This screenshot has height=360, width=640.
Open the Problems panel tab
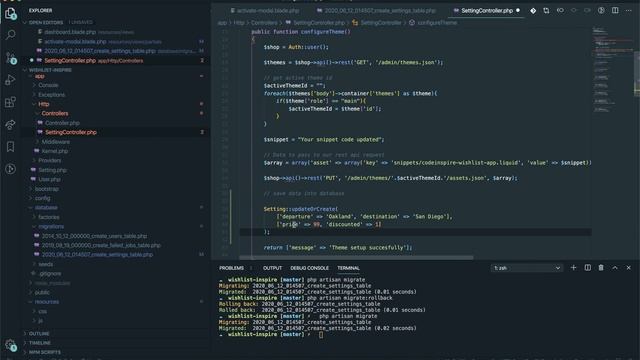pos(231,268)
